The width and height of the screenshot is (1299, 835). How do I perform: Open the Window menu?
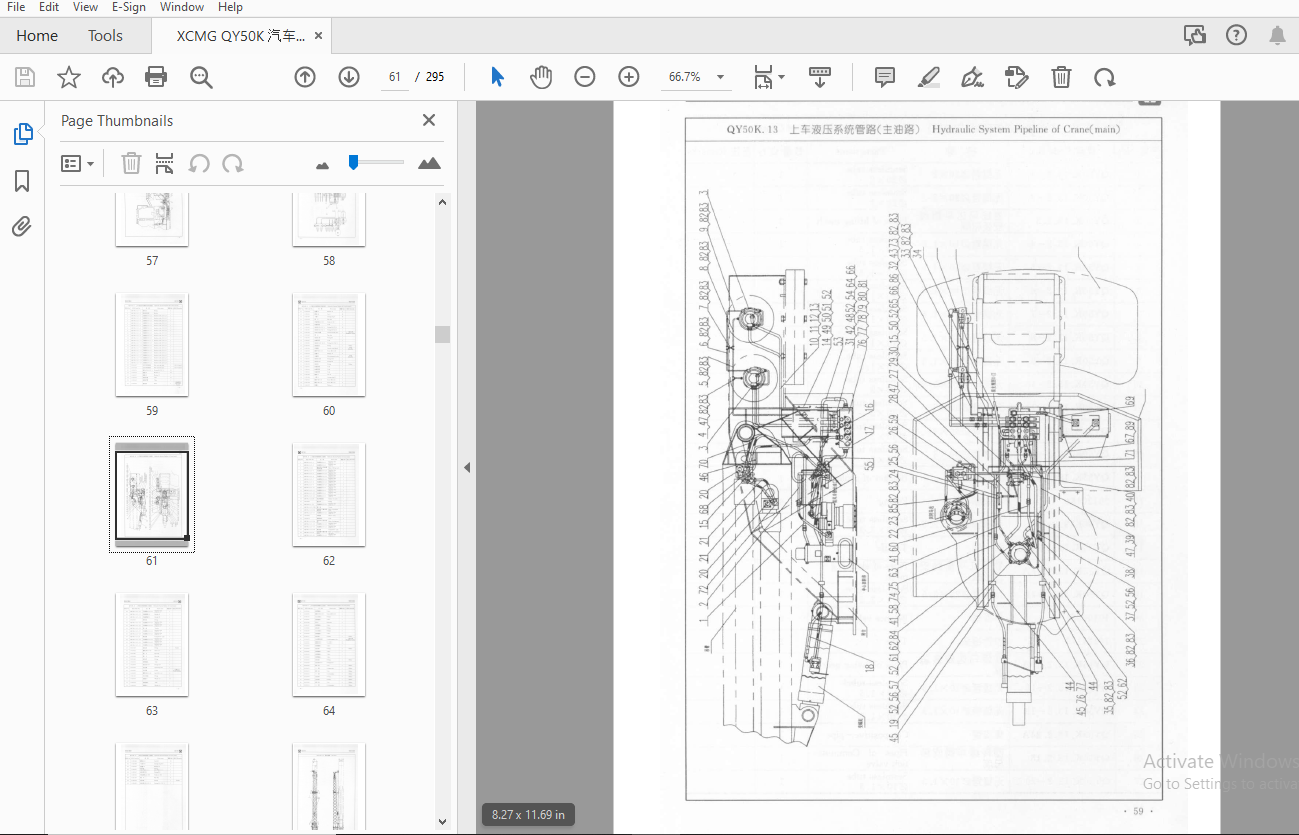(182, 7)
